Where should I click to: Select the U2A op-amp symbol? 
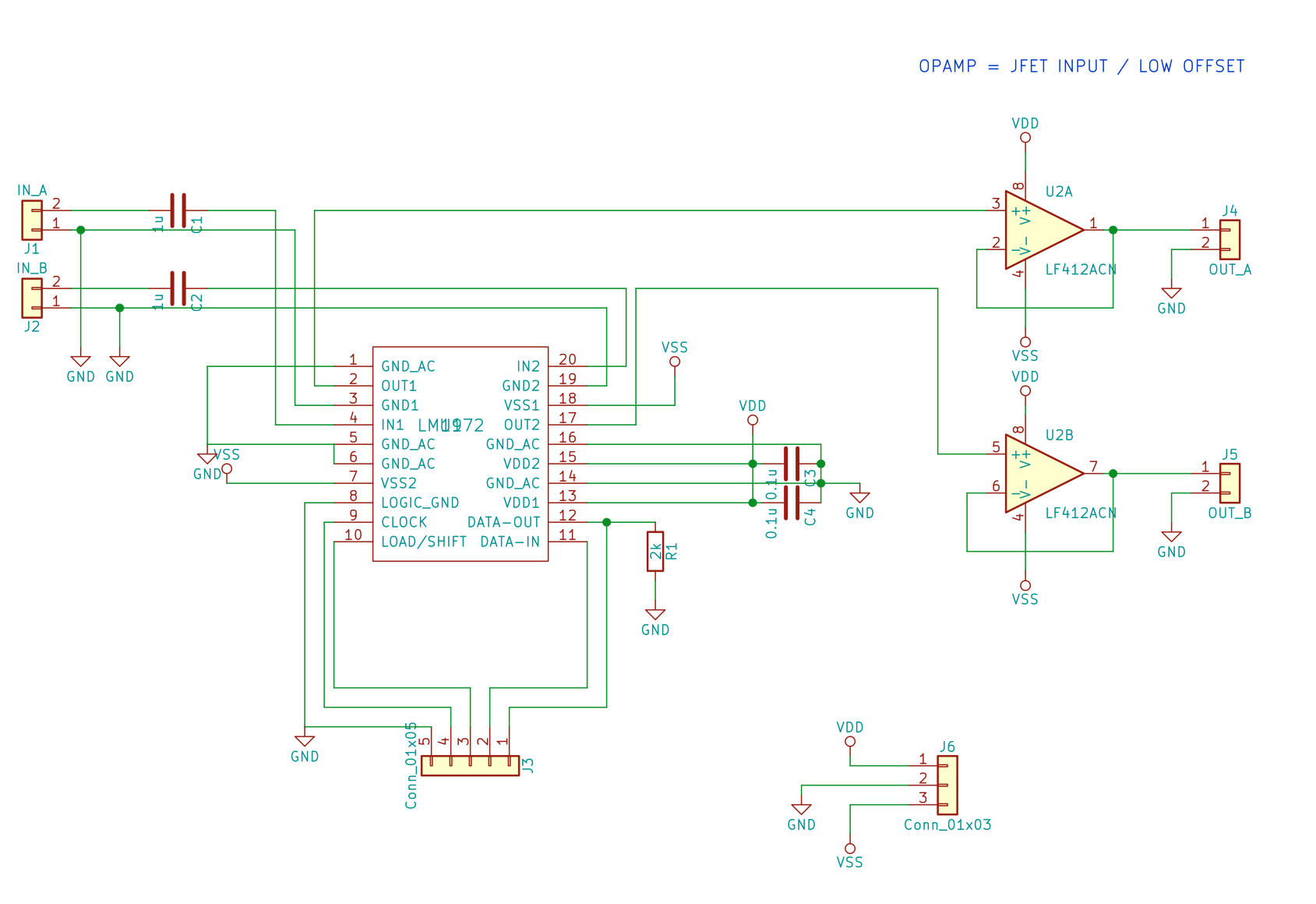[x=1040, y=230]
